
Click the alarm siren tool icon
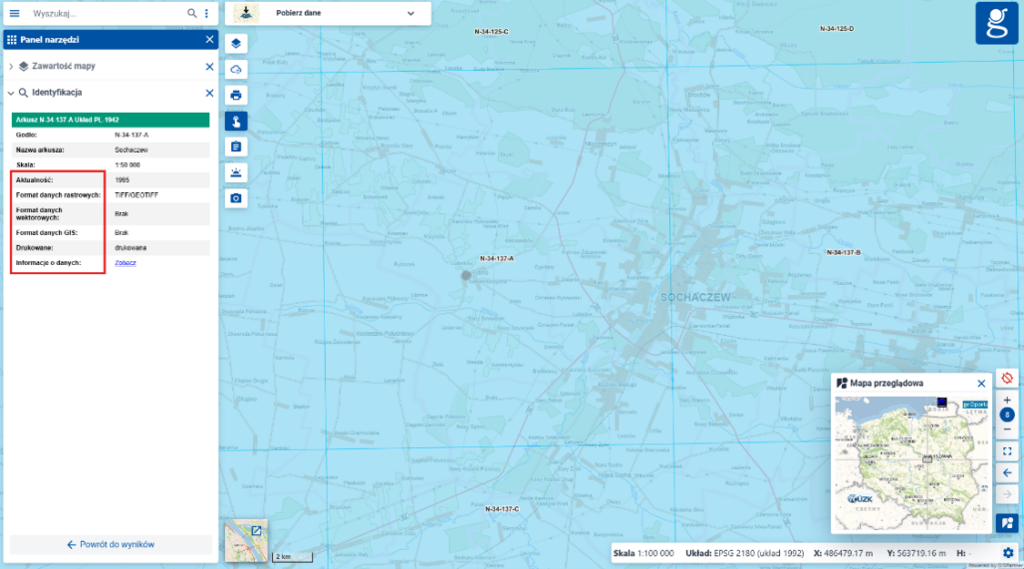tap(236, 172)
